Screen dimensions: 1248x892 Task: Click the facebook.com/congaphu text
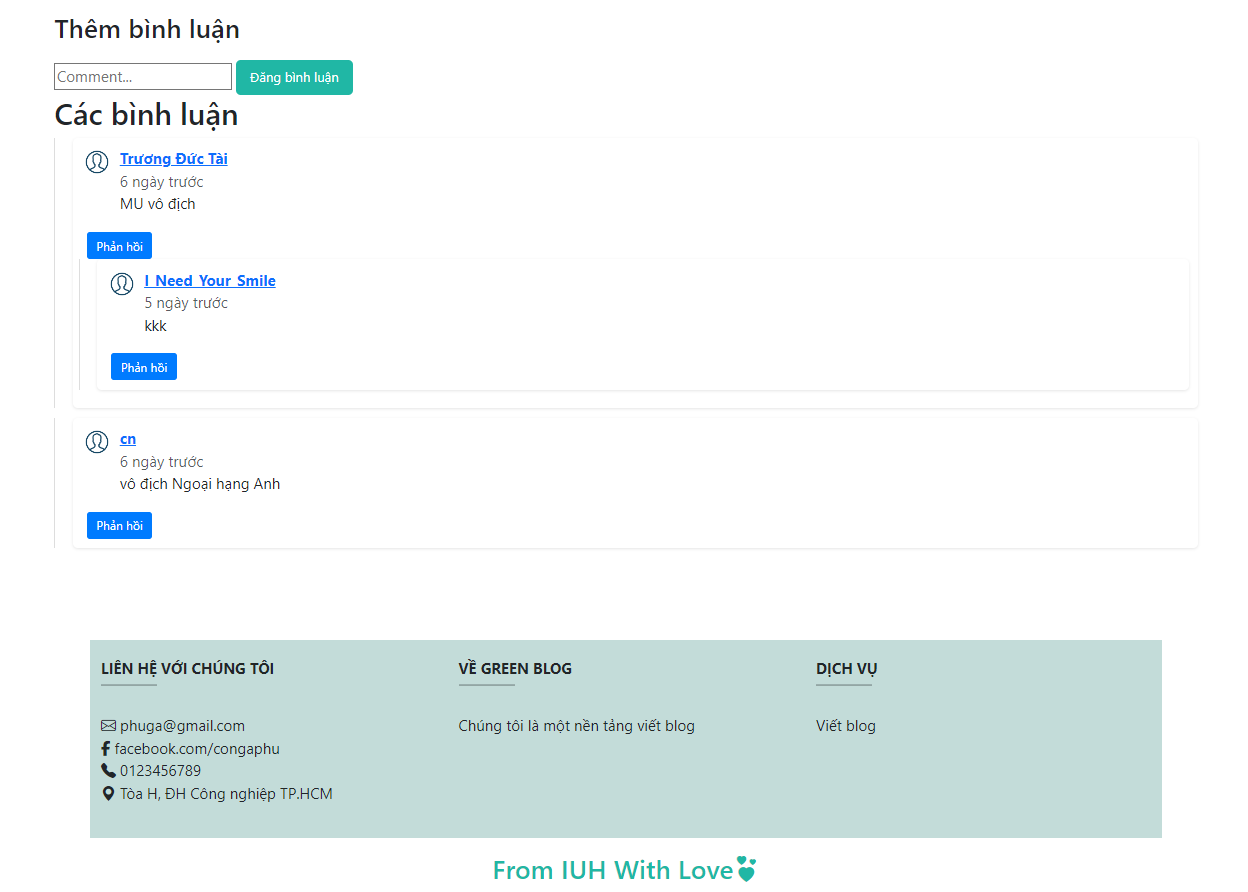tap(197, 749)
